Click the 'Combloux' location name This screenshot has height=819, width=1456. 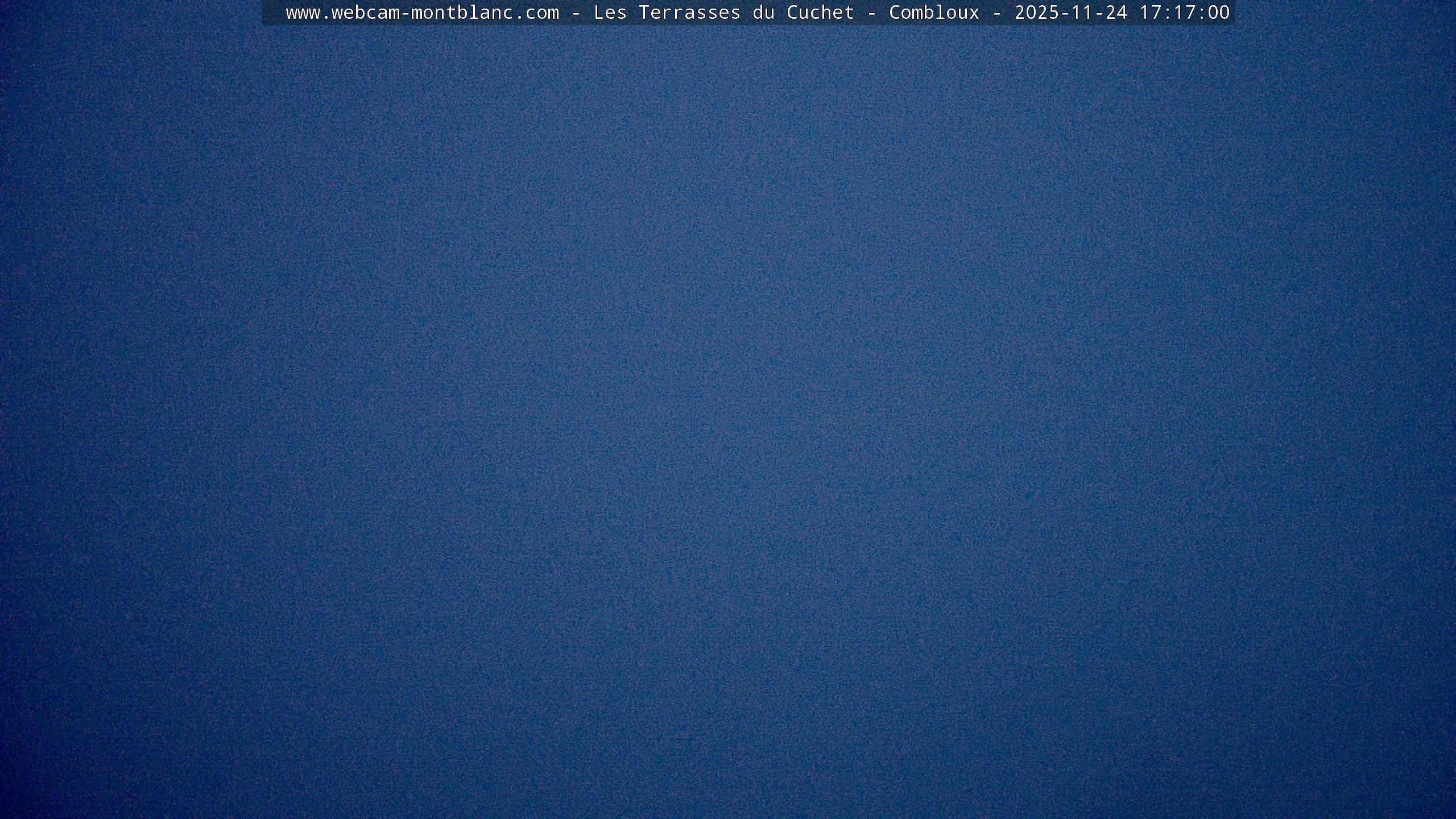934,13
